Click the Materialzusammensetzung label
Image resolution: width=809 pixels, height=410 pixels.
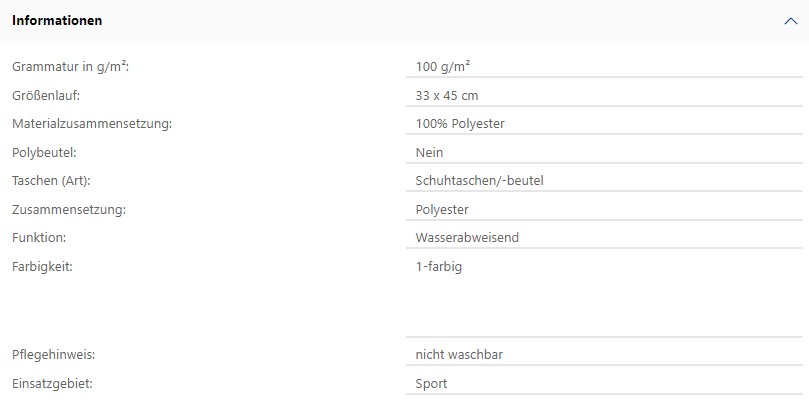(x=92, y=124)
